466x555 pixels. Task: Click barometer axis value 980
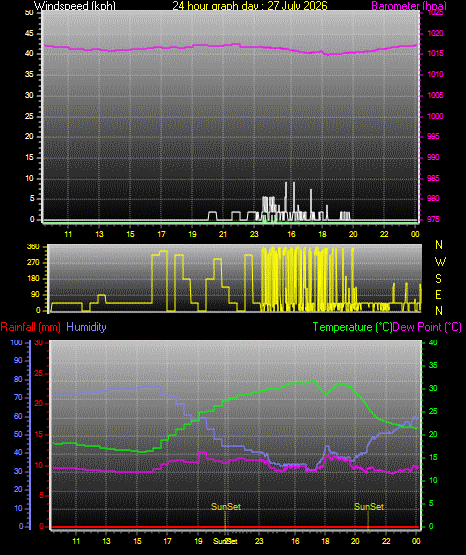point(433,198)
